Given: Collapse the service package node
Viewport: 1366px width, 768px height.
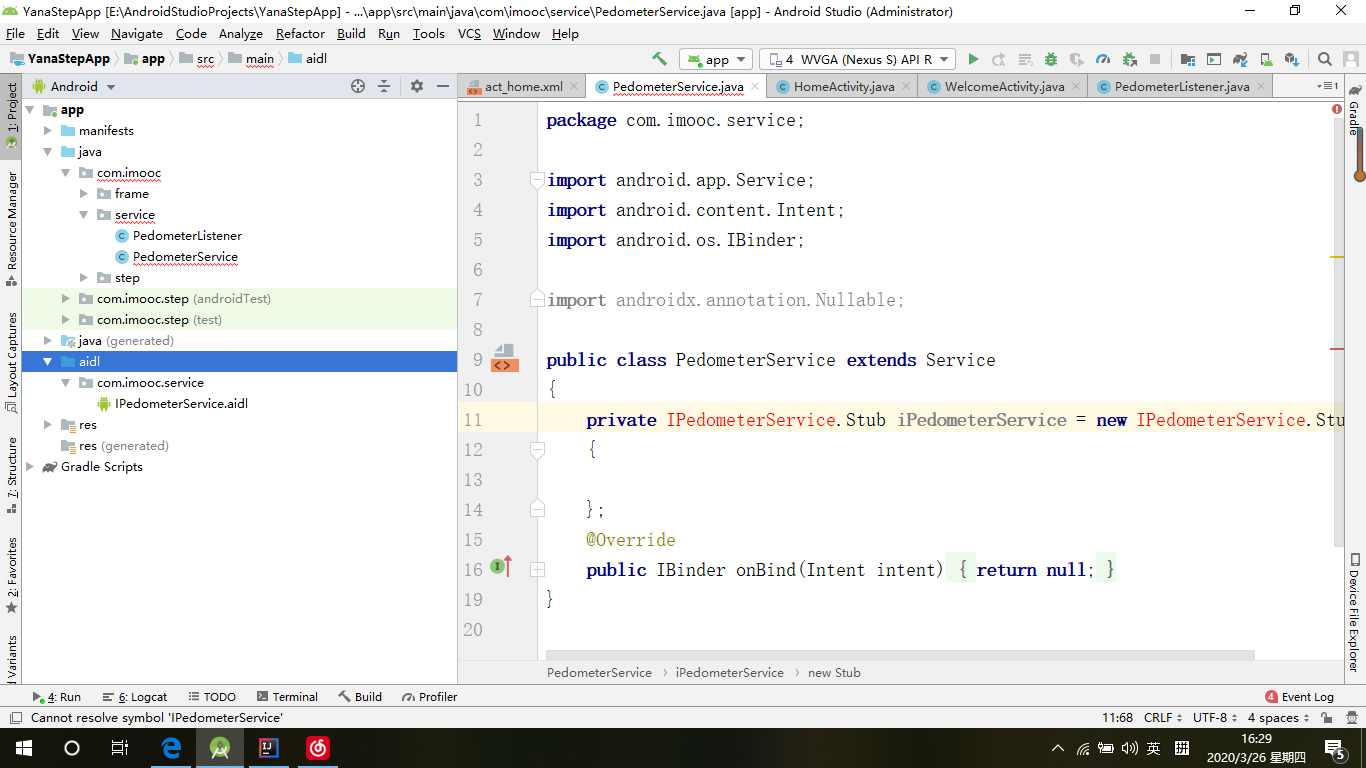Looking at the screenshot, I should (84, 215).
